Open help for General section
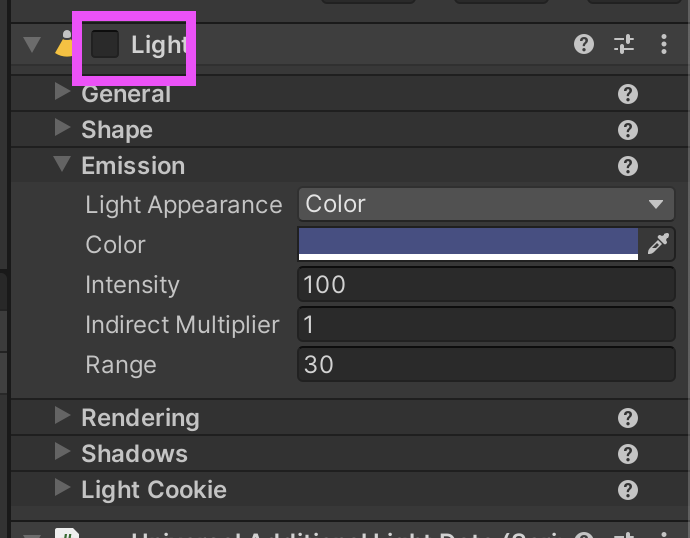 click(x=628, y=94)
